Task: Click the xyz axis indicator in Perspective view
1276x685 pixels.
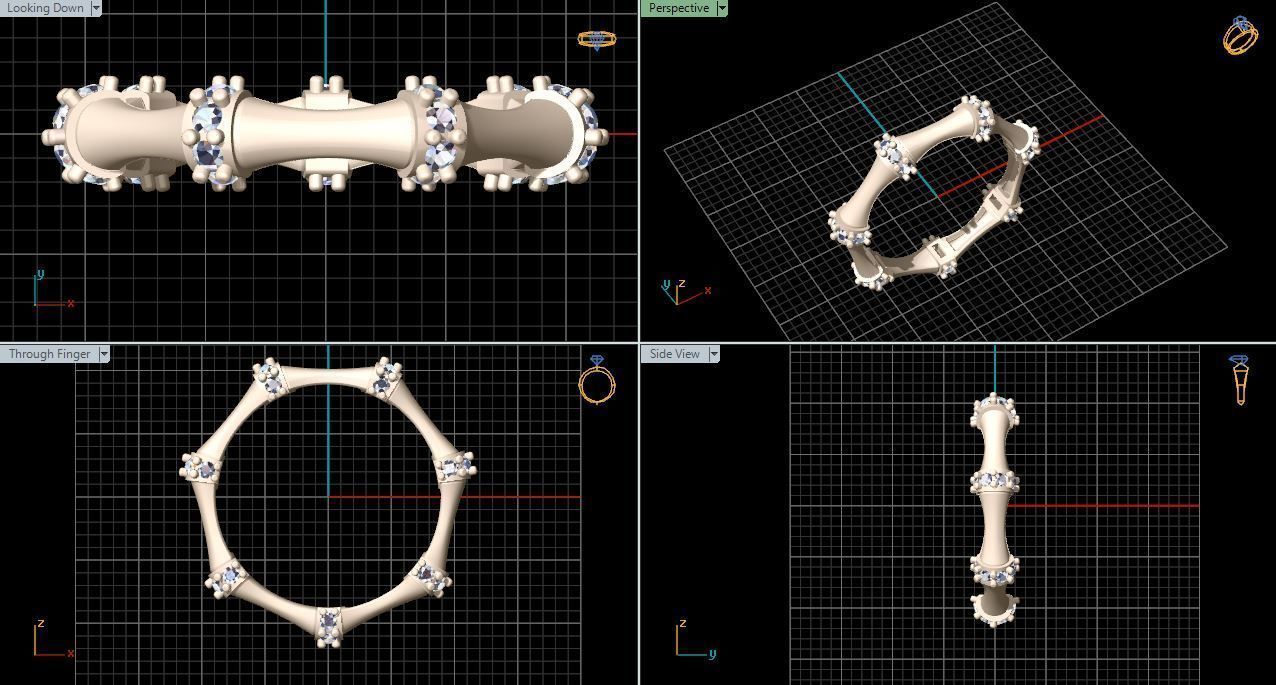Action: (x=686, y=292)
